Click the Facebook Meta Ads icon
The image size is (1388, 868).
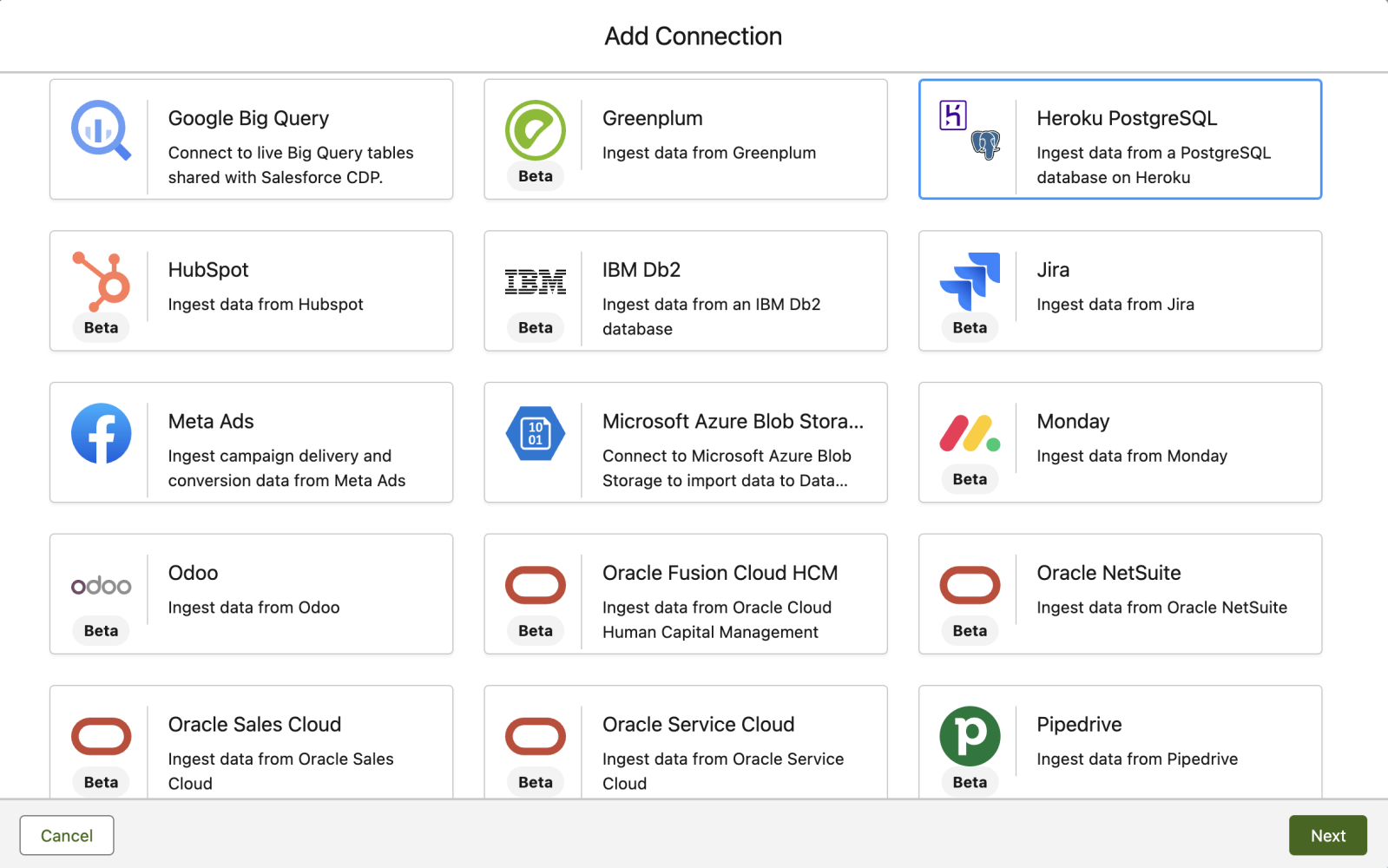101,433
